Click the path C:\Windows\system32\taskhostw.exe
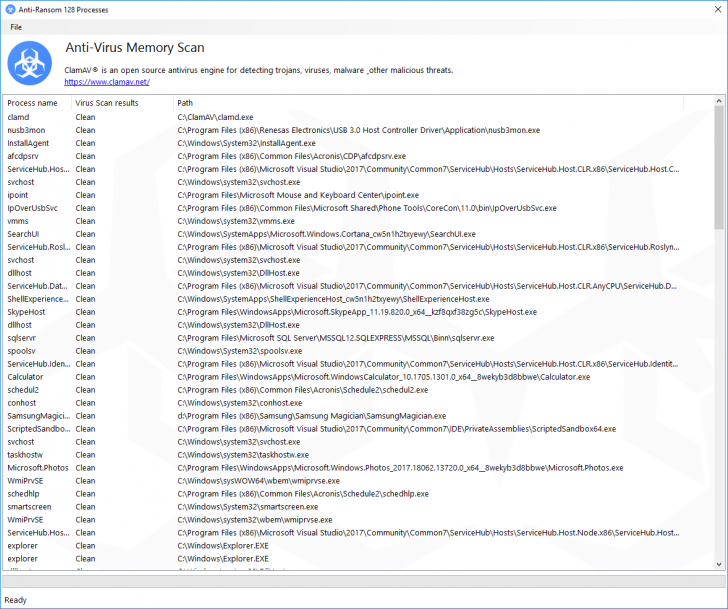Viewport: 728px width, 609px height. pyautogui.click(x=243, y=455)
